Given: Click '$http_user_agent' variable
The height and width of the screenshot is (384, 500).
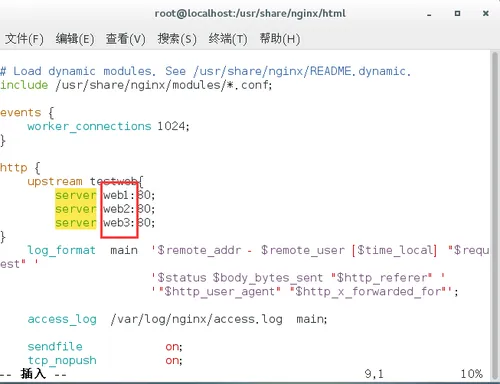Looking at the screenshot, I should (220, 292).
